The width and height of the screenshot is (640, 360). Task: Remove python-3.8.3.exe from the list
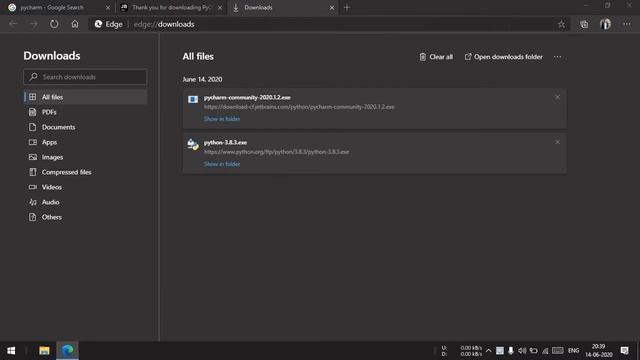[557, 142]
